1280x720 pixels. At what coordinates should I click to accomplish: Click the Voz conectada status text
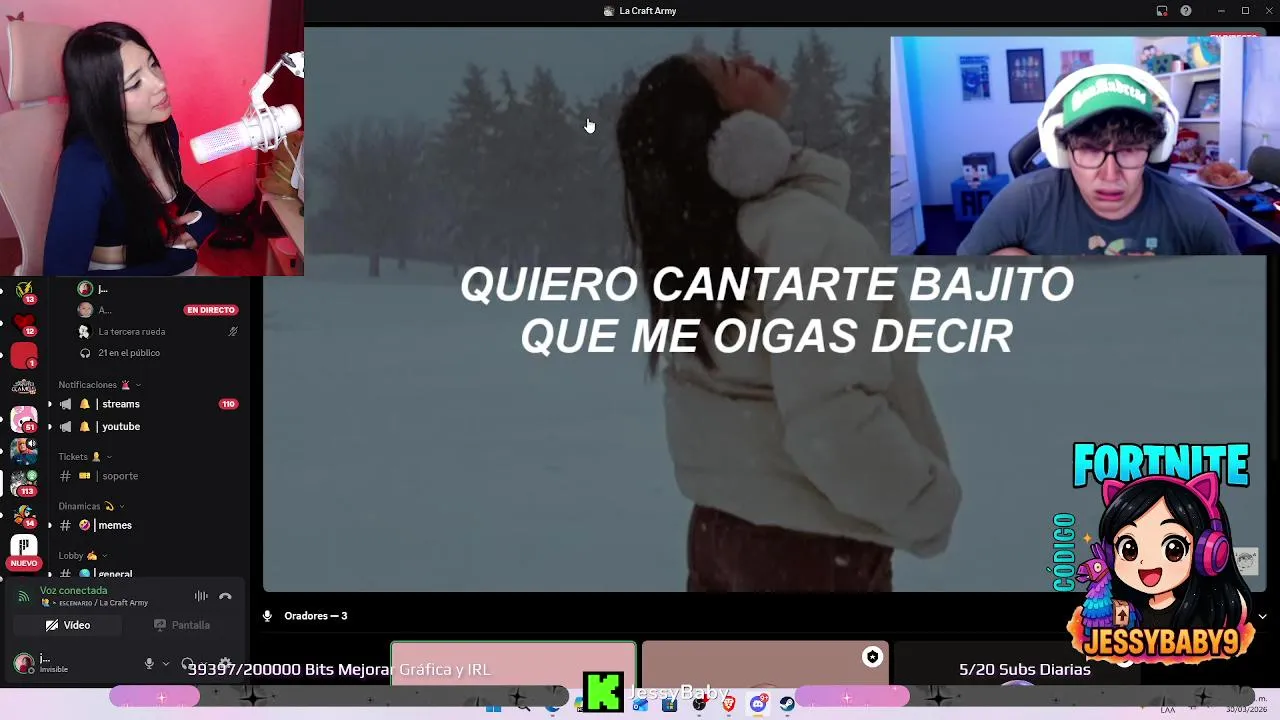[73, 591]
